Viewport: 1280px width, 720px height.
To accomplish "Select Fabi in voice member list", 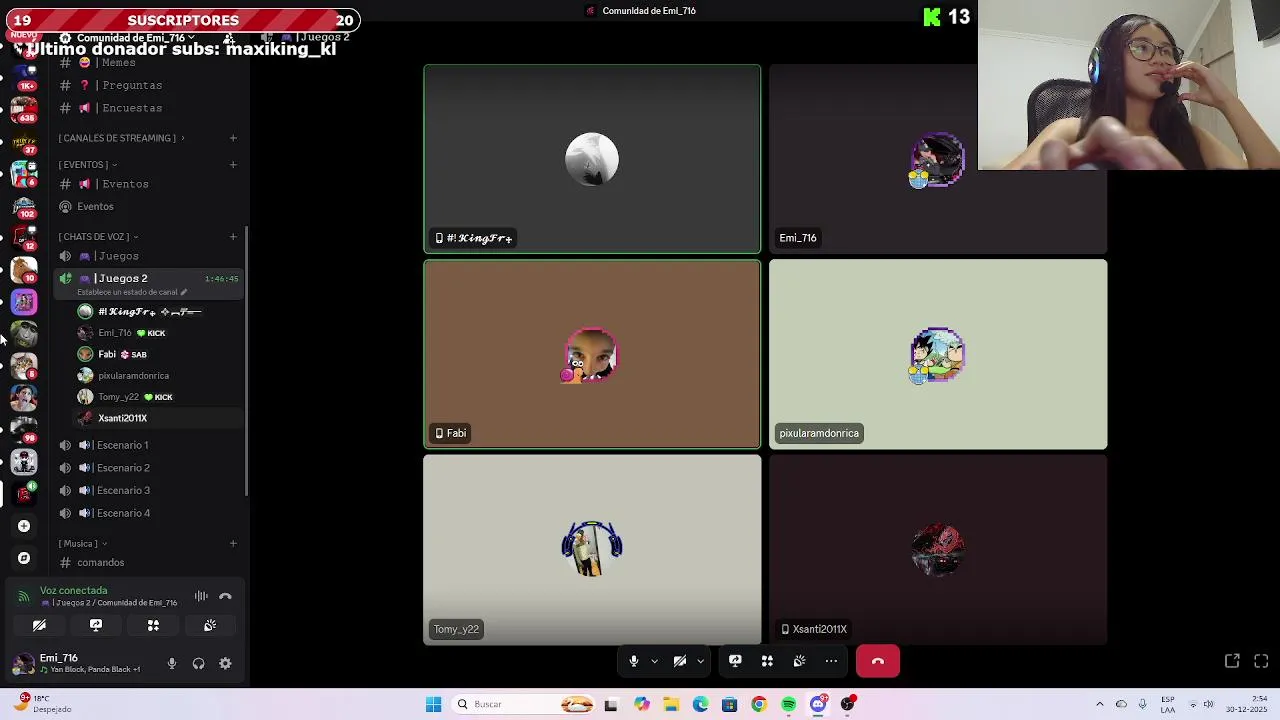I will [158, 354].
